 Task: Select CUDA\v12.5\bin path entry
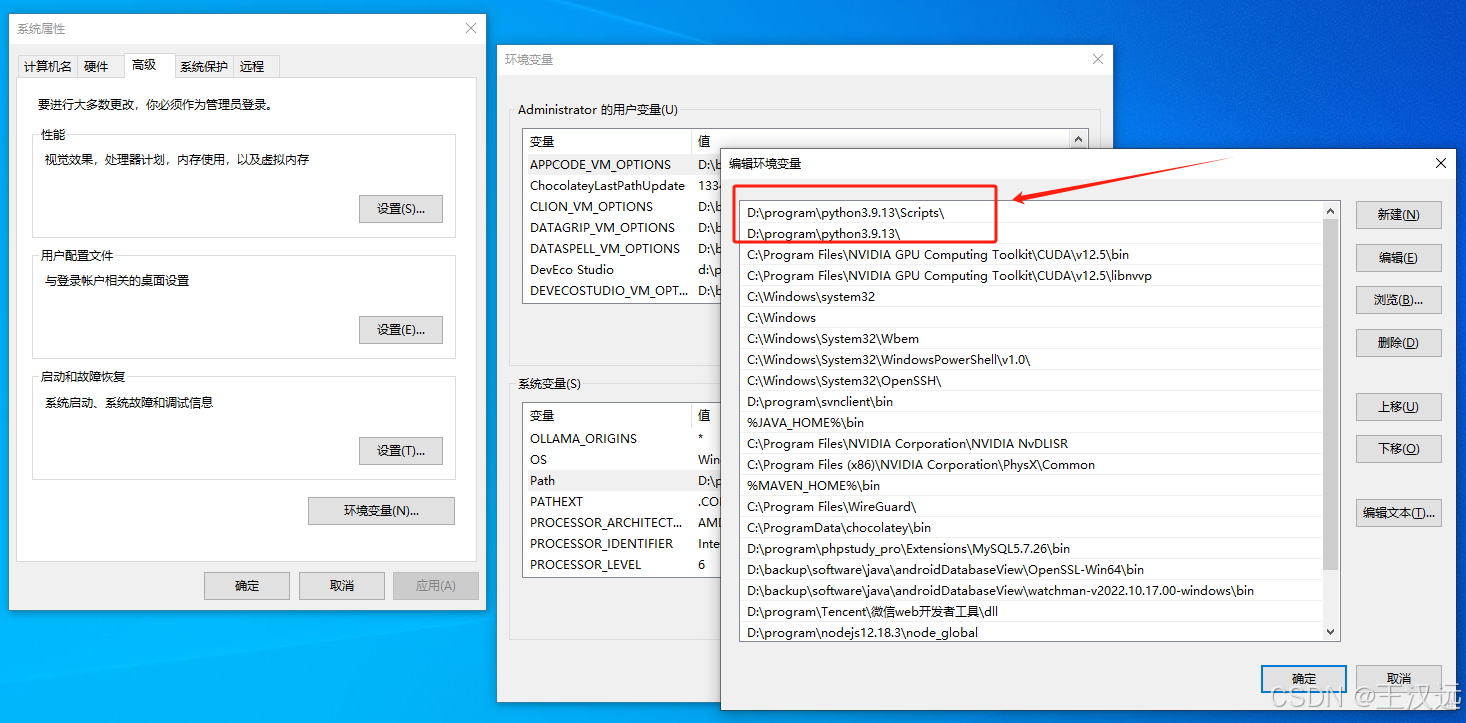click(1031, 255)
